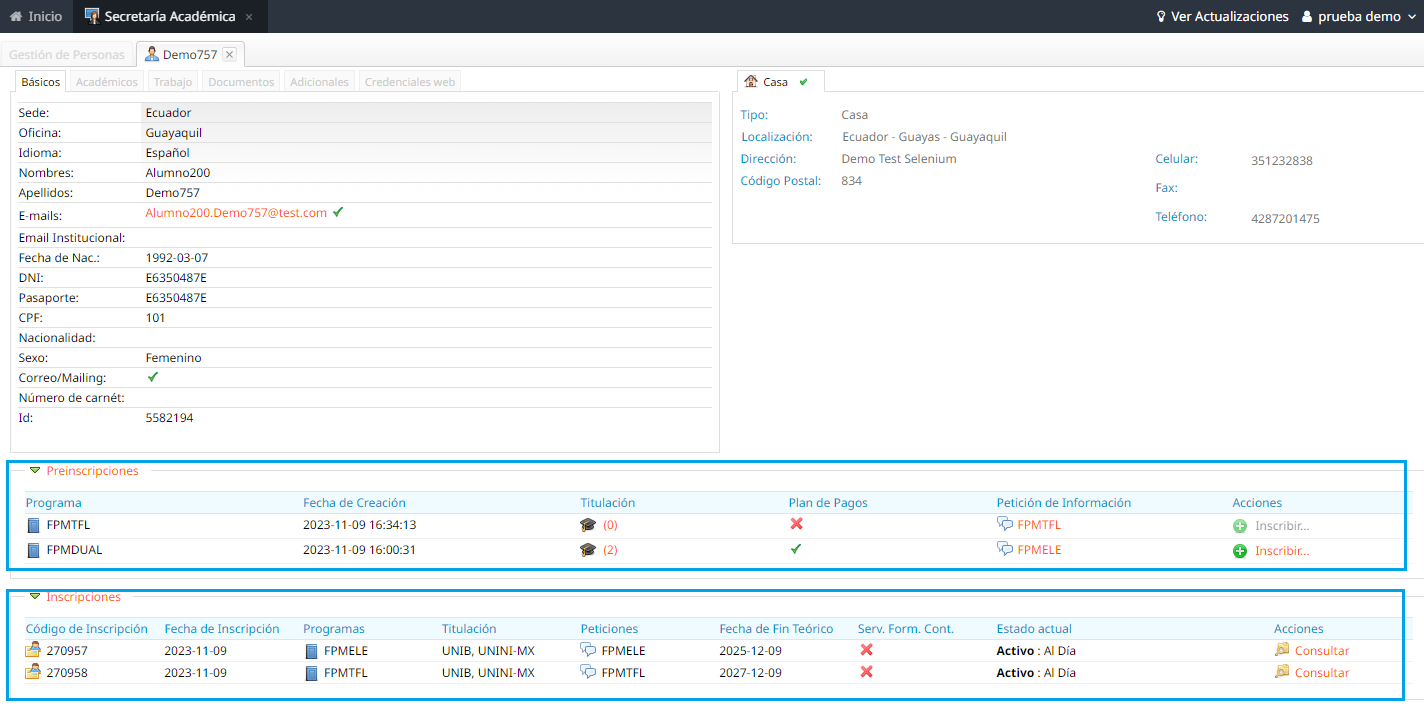Sort by Fecha de Creación column header
This screenshot has height=708, width=1424.
[354, 503]
